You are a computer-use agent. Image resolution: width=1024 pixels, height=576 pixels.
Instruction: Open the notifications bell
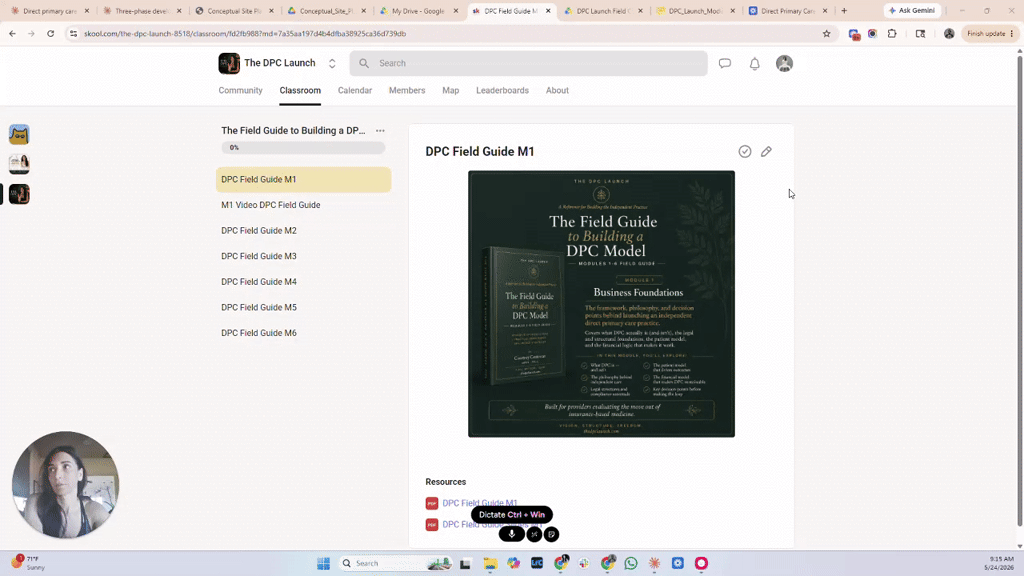[754, 63]
